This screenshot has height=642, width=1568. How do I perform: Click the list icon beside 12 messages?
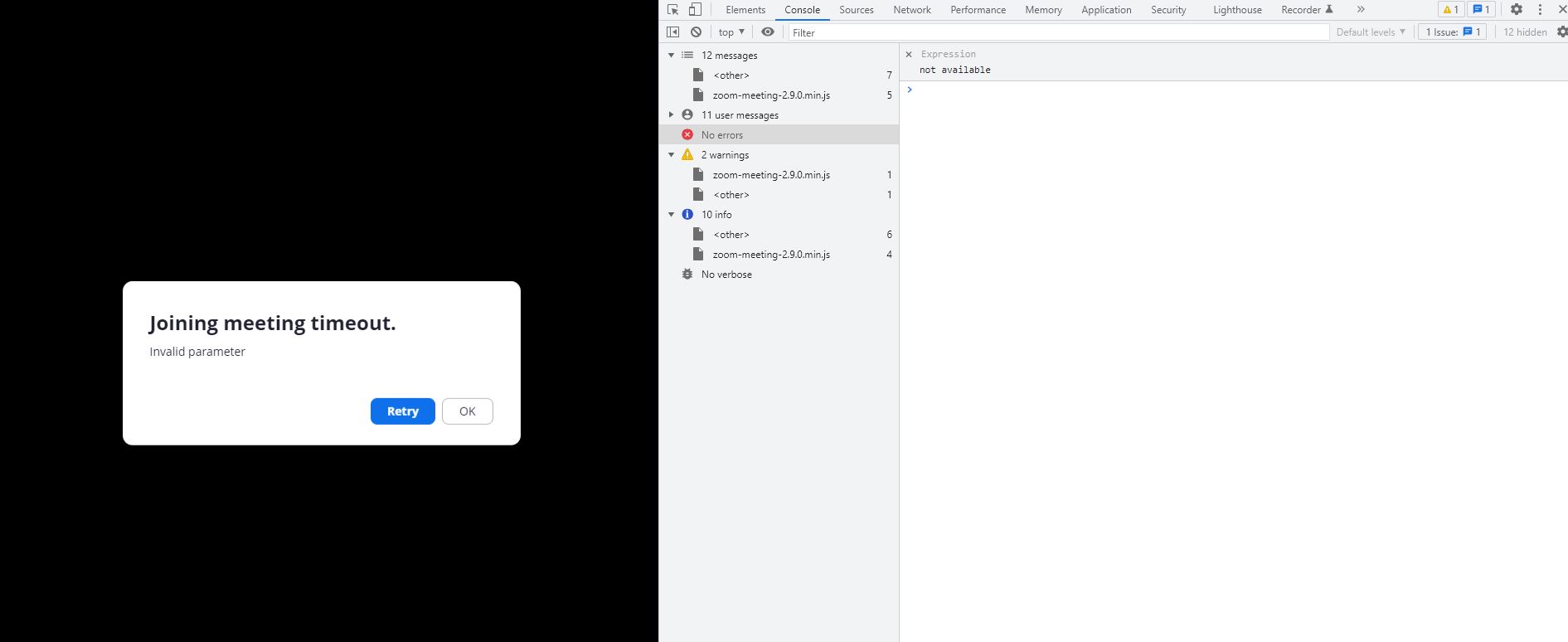point(687,56)
